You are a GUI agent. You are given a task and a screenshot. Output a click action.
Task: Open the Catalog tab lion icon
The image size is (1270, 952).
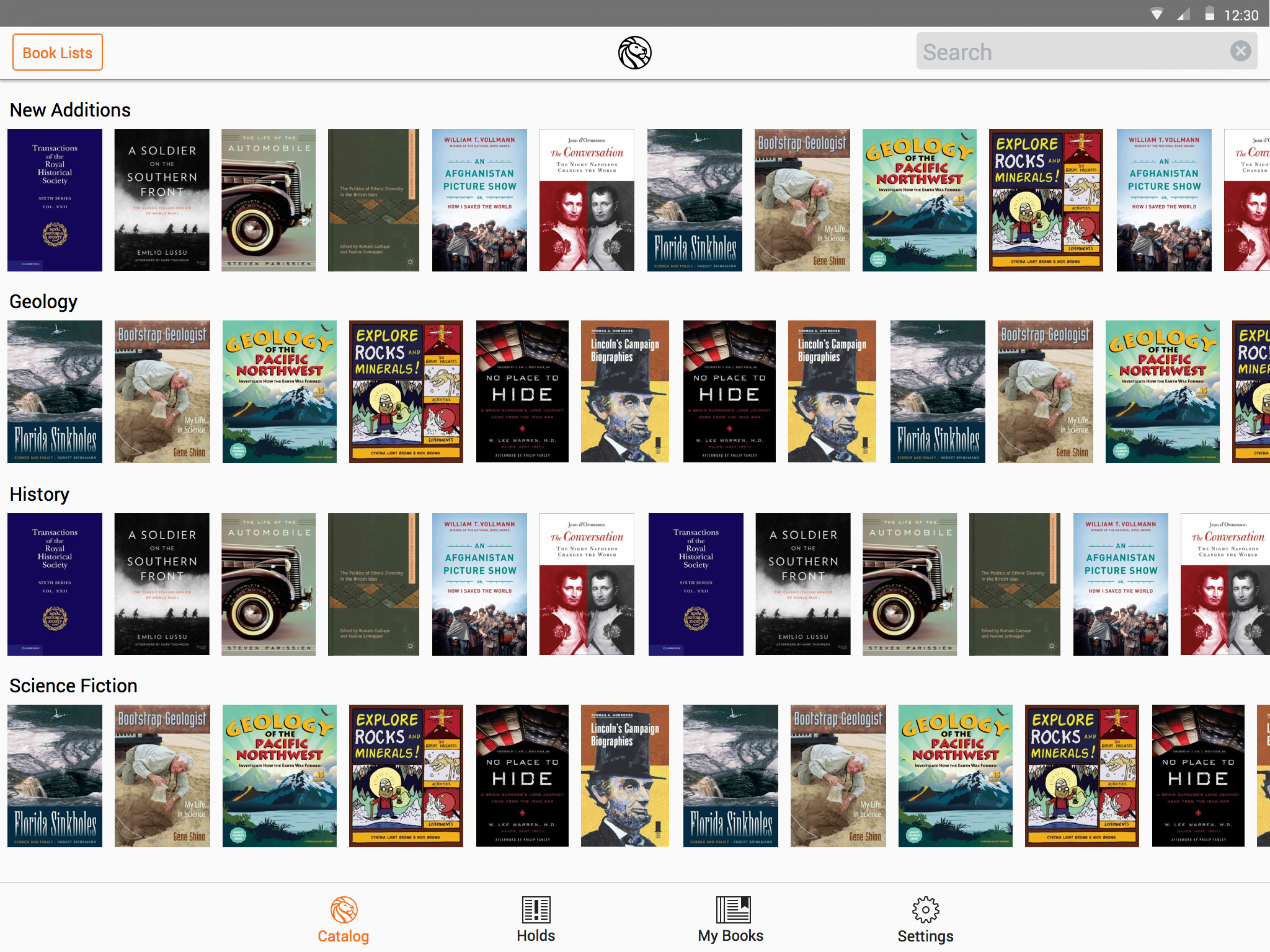(x=344, y=910)
